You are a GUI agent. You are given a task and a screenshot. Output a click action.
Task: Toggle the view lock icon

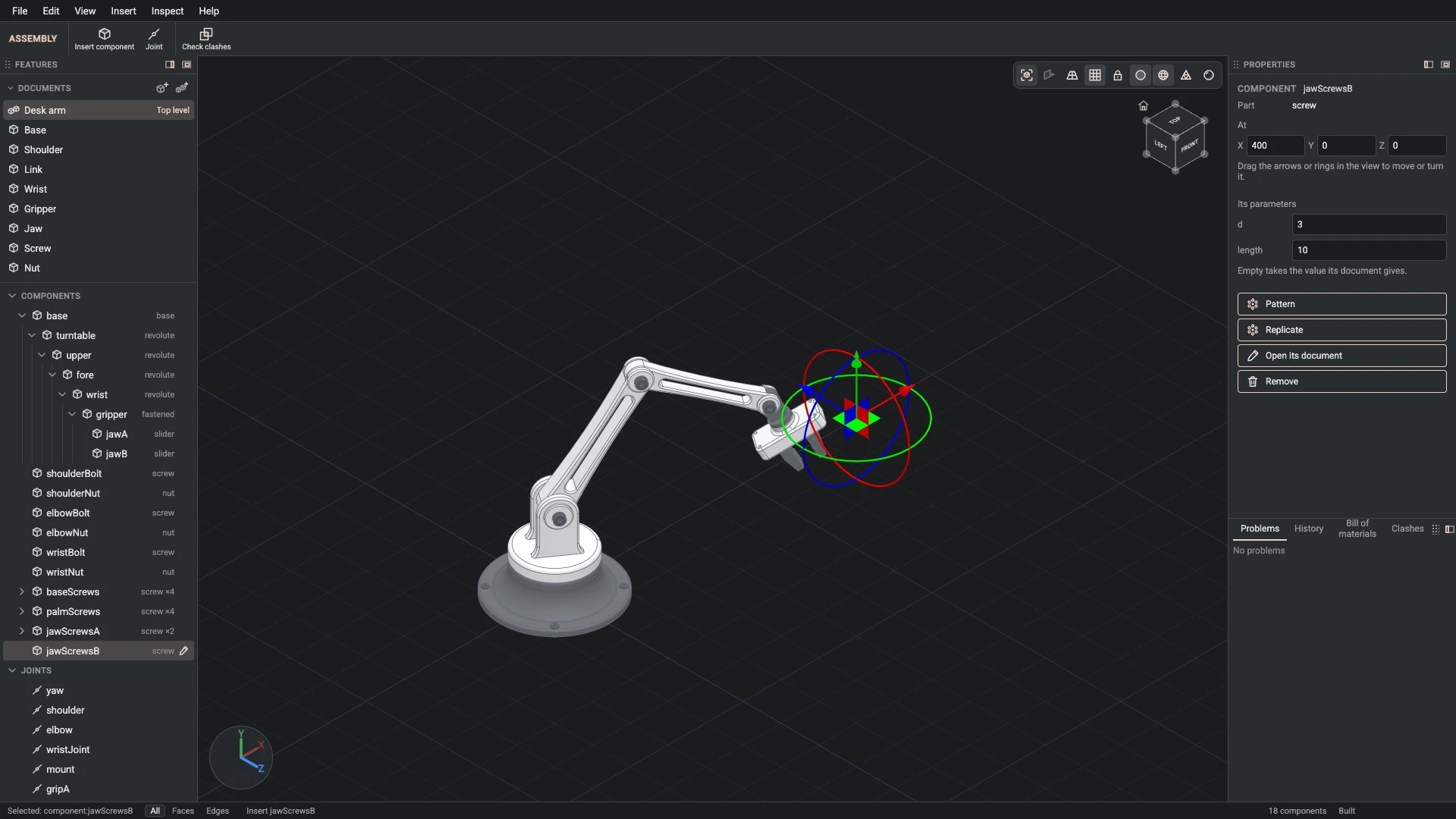click(1118, 75)
